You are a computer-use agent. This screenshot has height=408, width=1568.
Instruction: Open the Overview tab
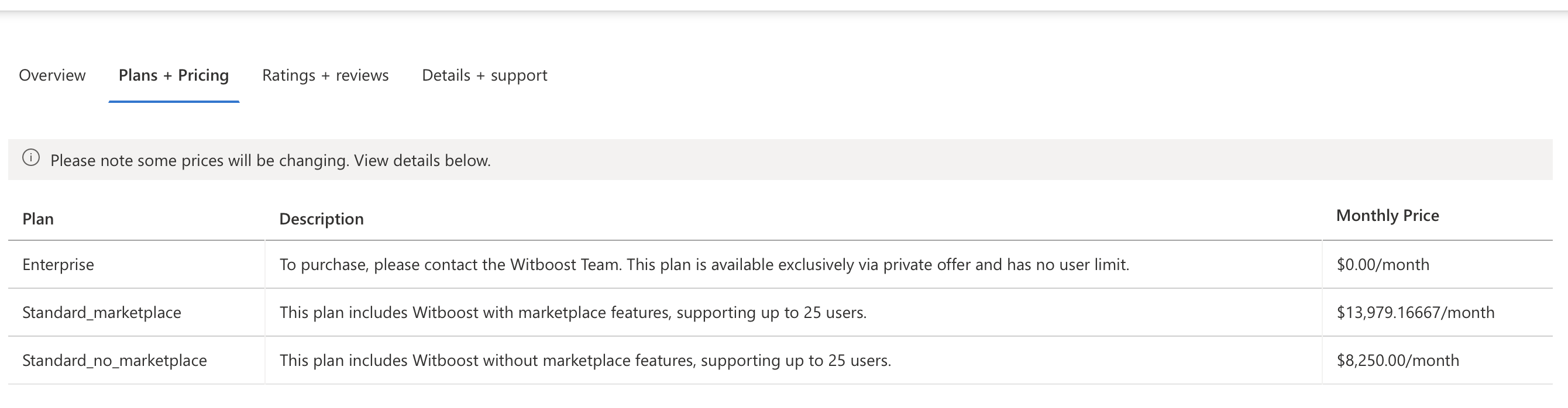point(52,75)
